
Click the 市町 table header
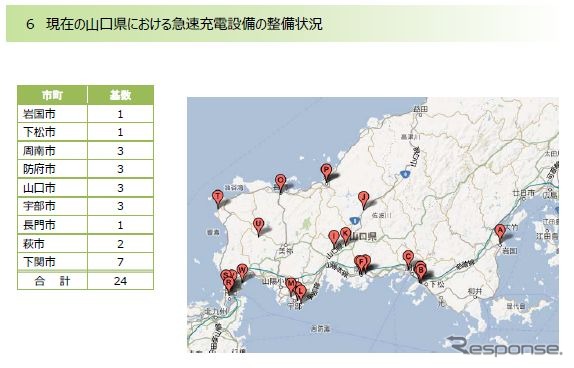tap(52, 95)
